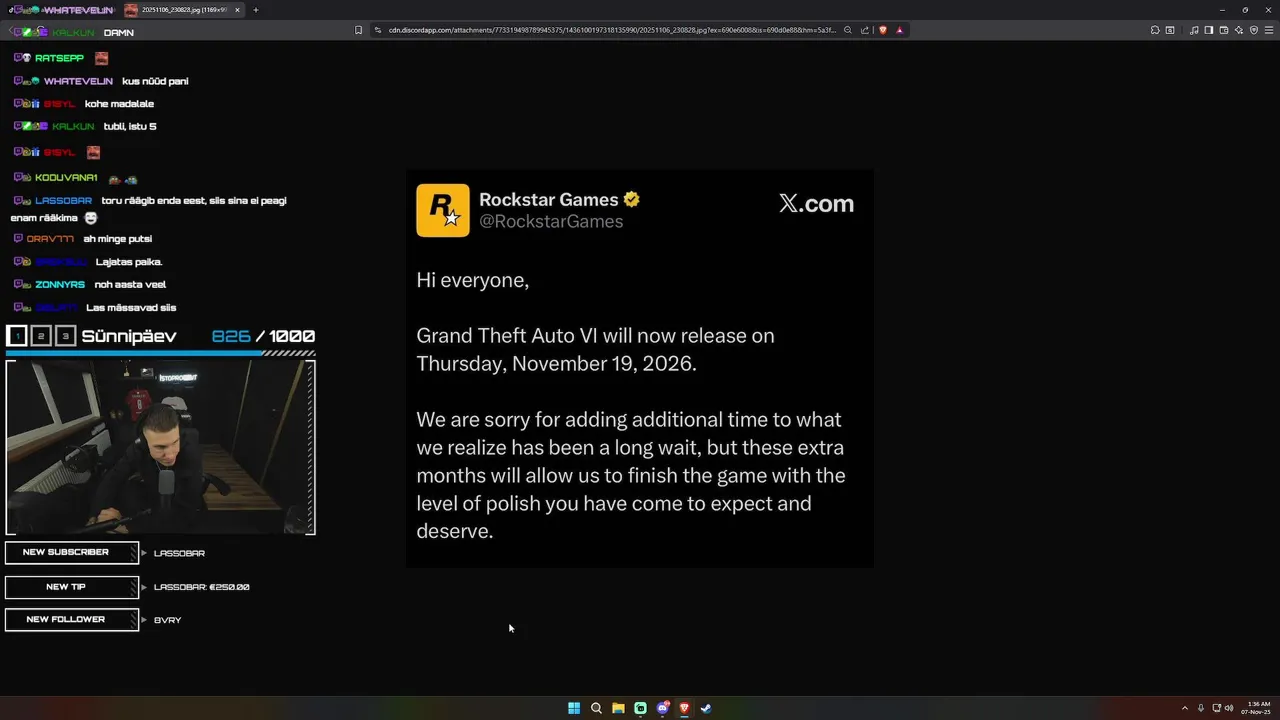The width and height of the screenshot is (1280, 720).
Task: Open network status tray icon
Action: tap(1216, 708)
